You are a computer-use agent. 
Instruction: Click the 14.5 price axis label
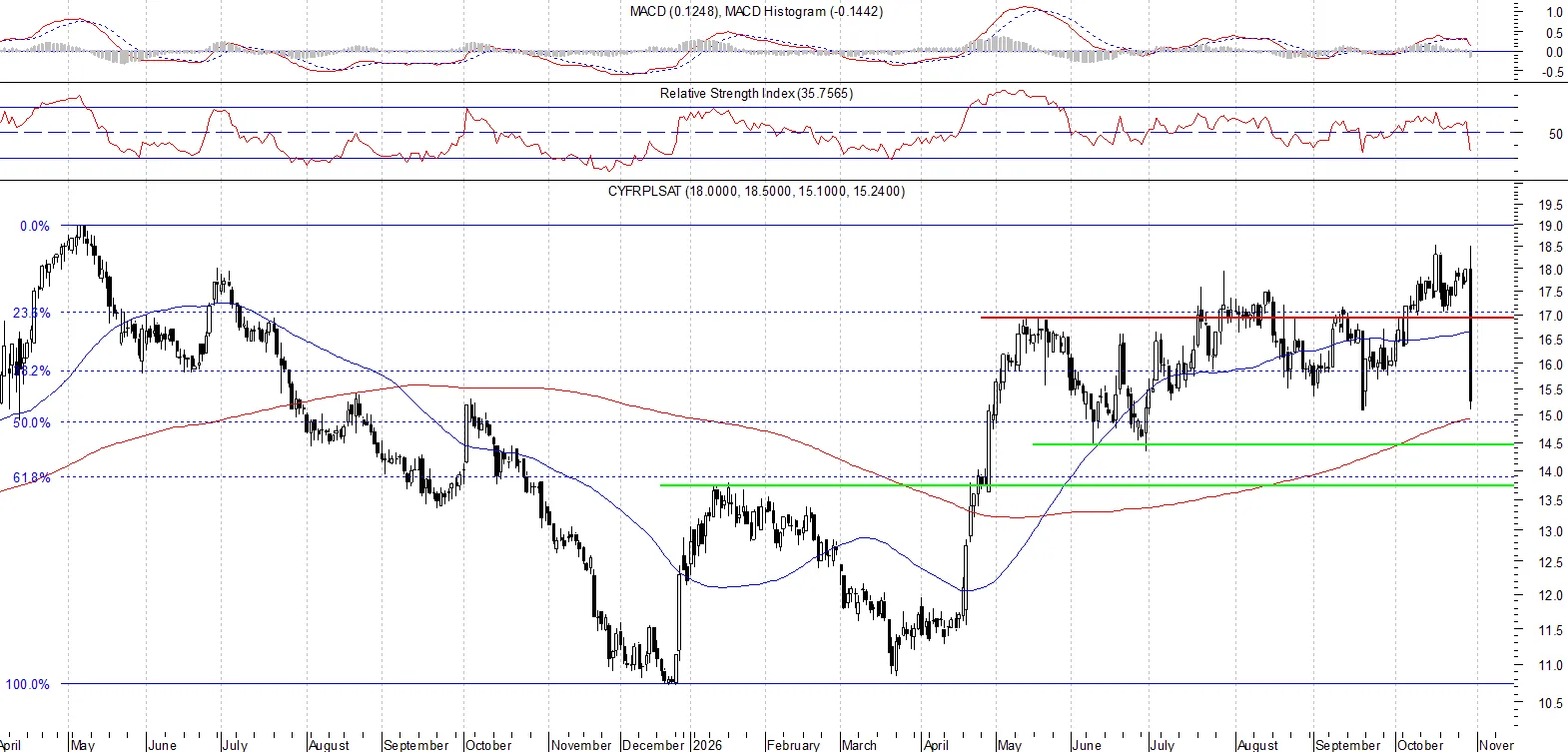[1550, 443]
